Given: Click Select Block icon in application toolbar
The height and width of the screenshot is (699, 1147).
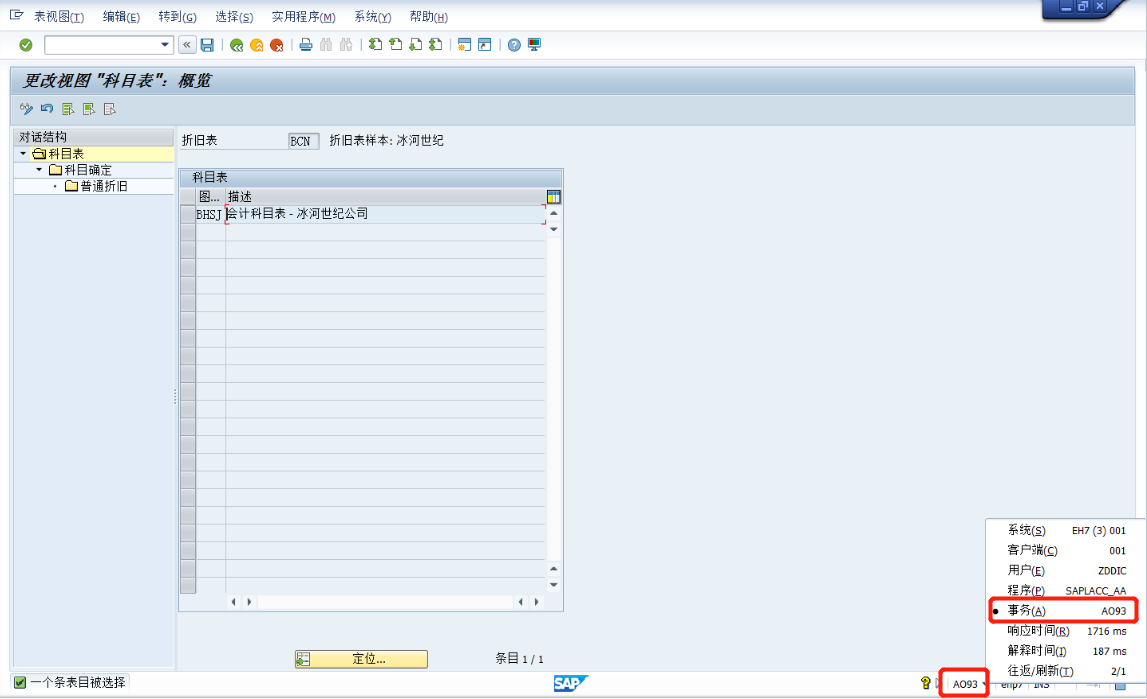Looking at the screenshot, I should (89, 109).
